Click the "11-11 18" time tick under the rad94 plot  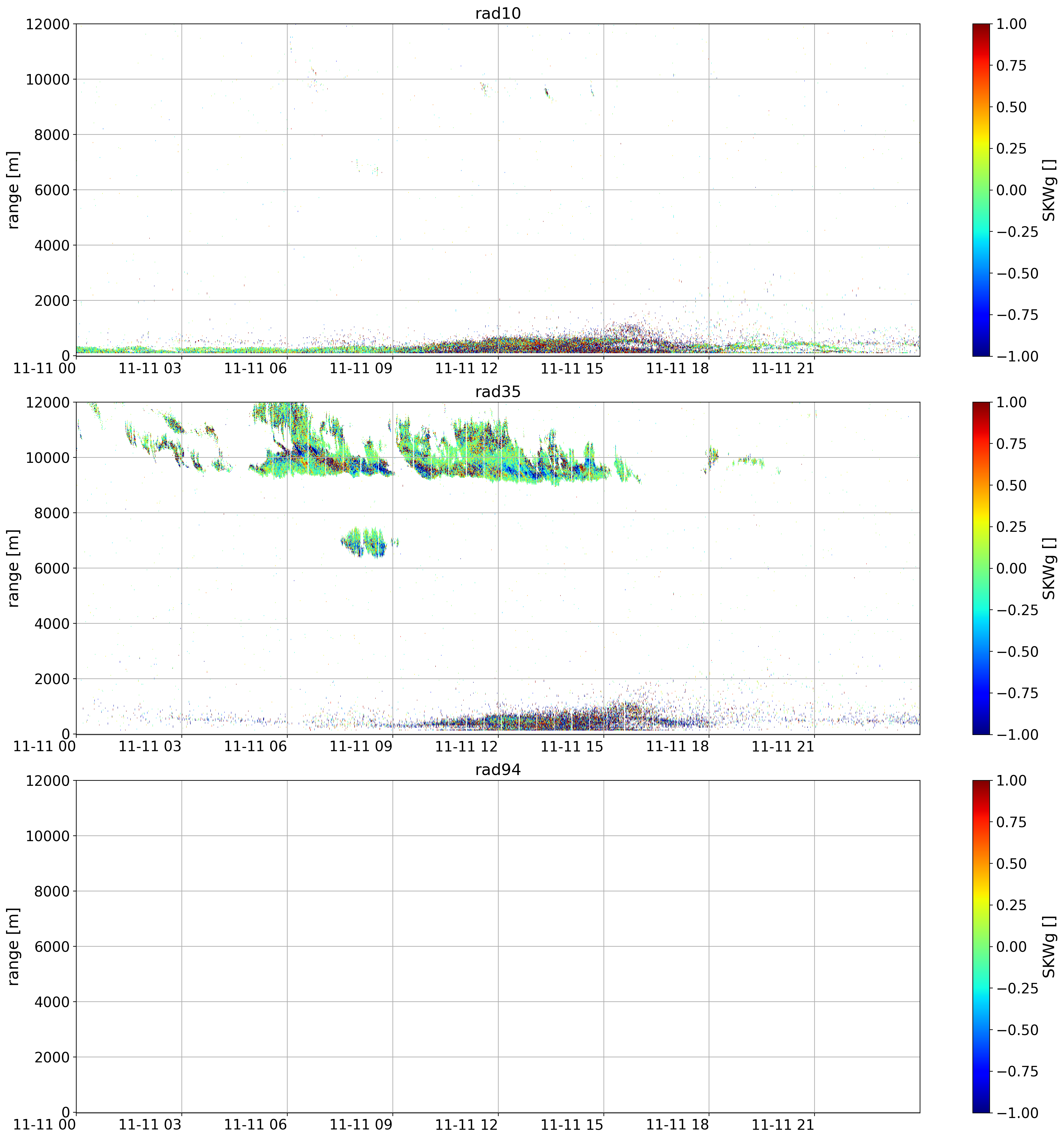[678, 1125]
